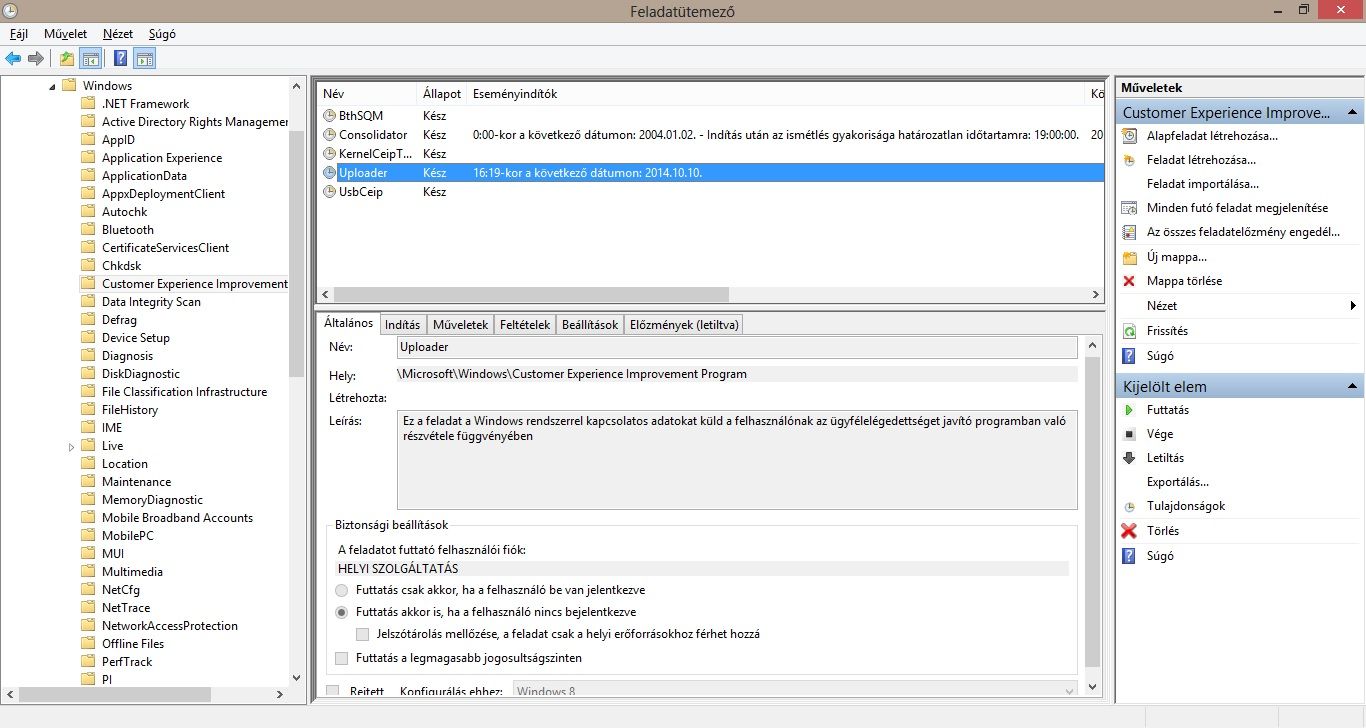This screenshot has height=728, width=1366.
Task: Open the Súgó menu in menu bar
Action: (x=162, y=33)
